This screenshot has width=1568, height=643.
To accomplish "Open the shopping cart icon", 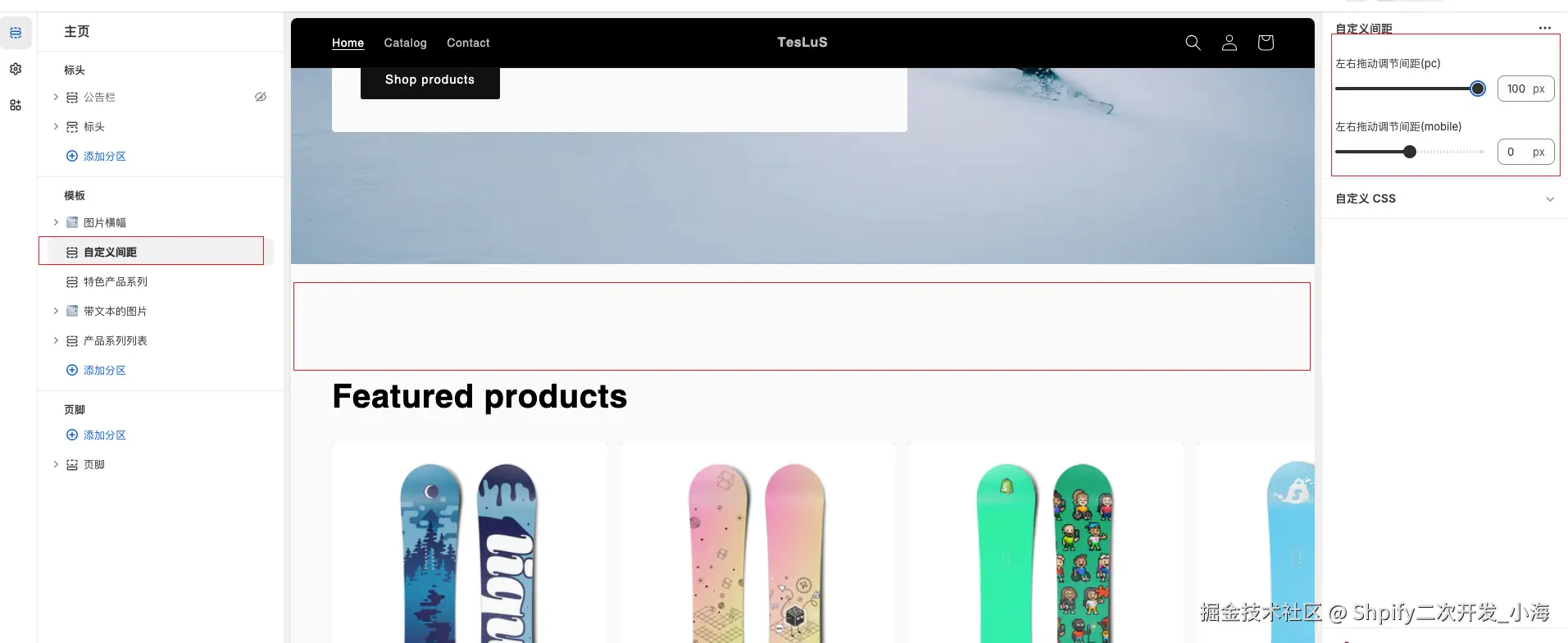I will 1265,43.
